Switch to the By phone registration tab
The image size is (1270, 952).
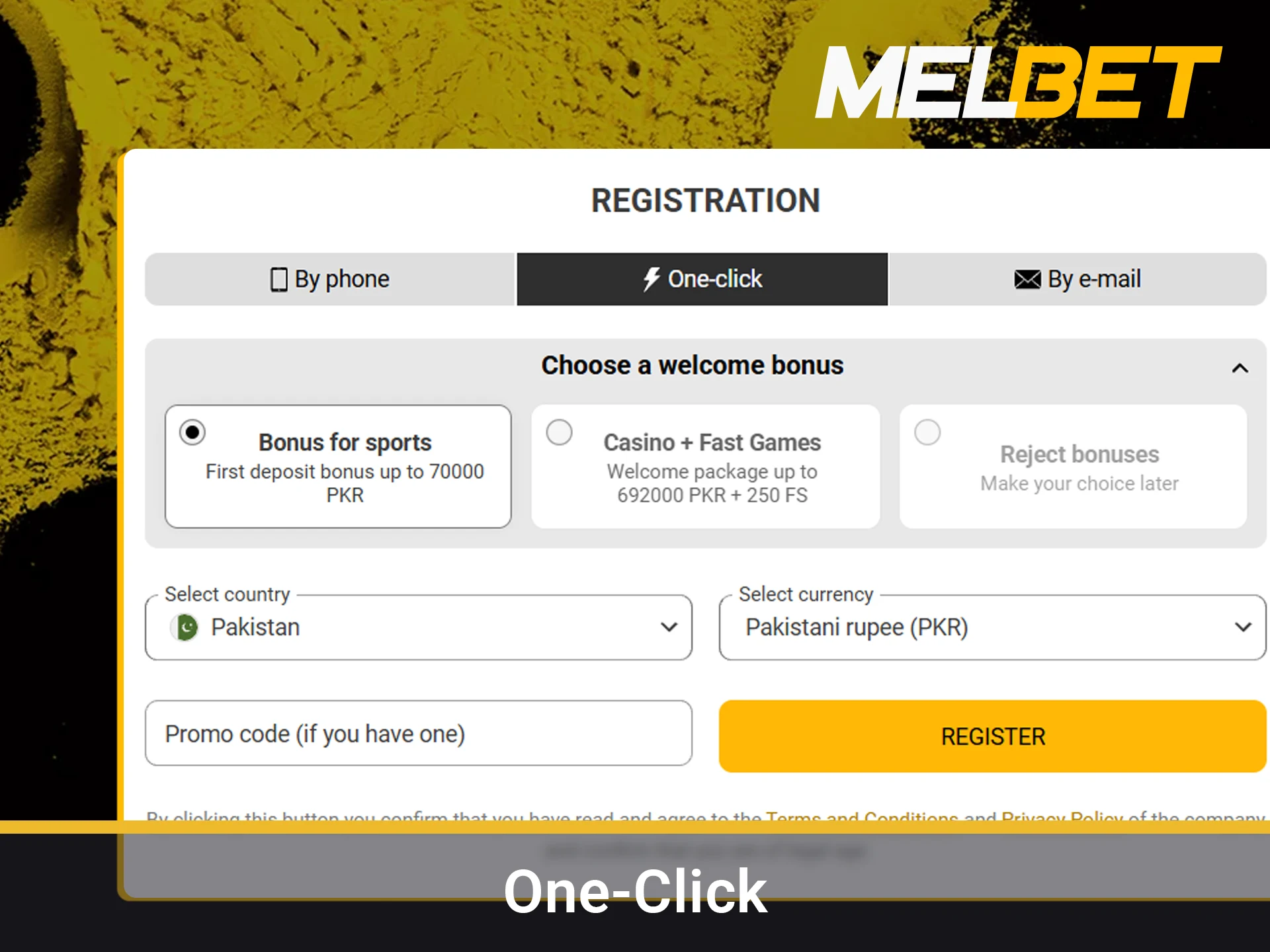tap(330, 279)
